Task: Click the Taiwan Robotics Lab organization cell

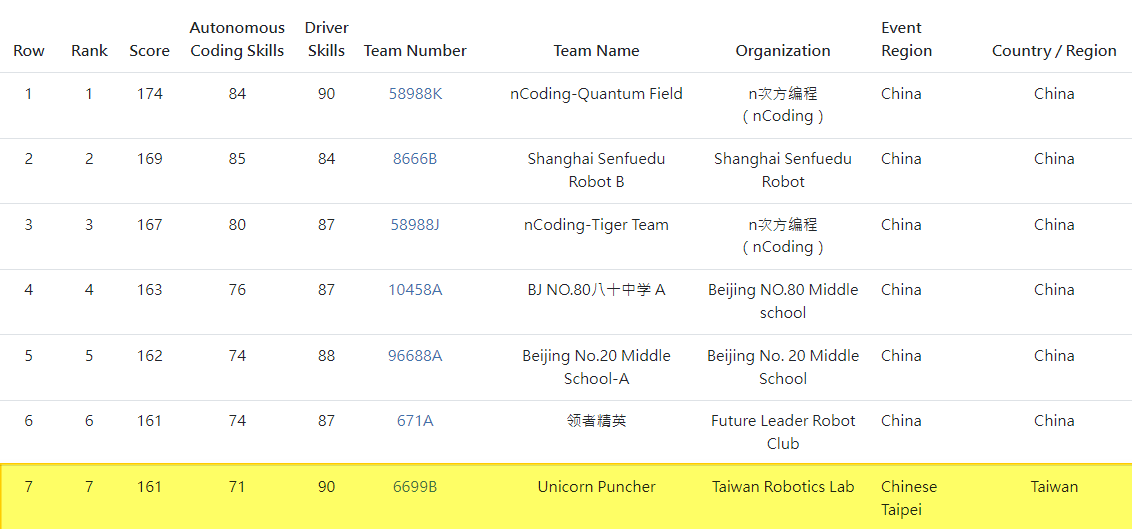Action: pos(783,486)
